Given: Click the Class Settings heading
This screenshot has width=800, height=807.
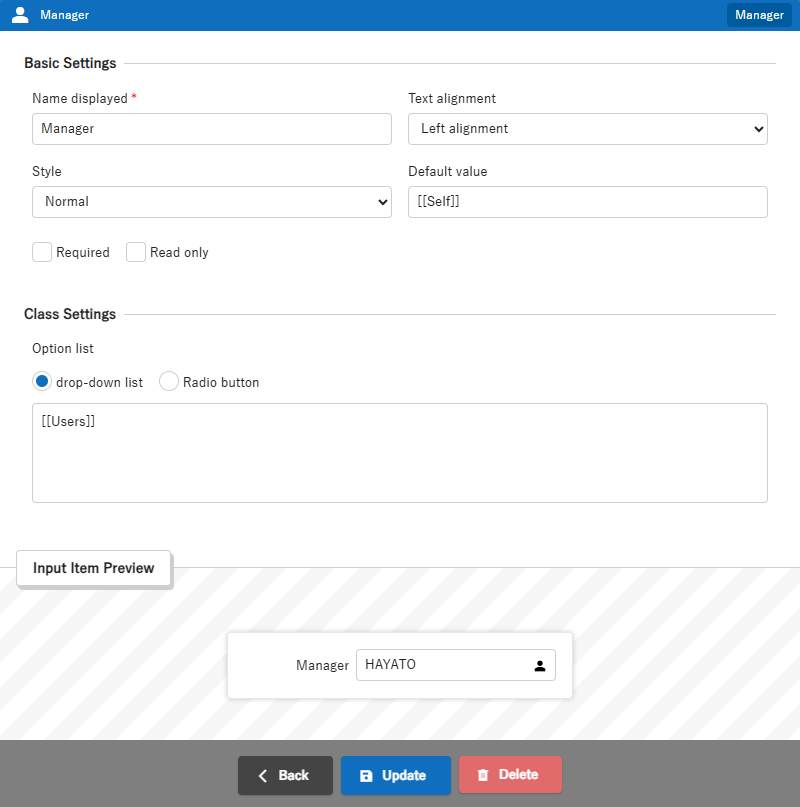Looking at the screenshot, I should click(x=70, y=314).
